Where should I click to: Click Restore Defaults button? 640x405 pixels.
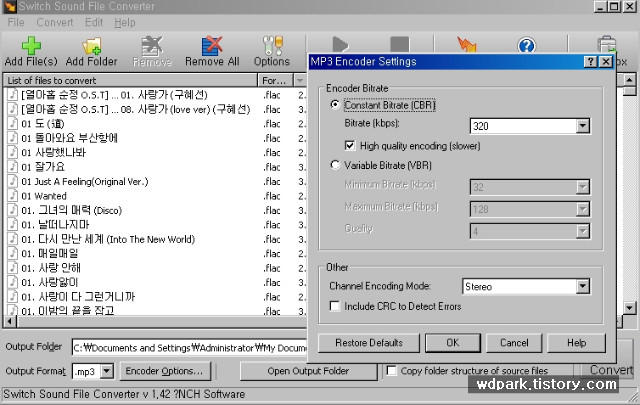coord(369,343)
